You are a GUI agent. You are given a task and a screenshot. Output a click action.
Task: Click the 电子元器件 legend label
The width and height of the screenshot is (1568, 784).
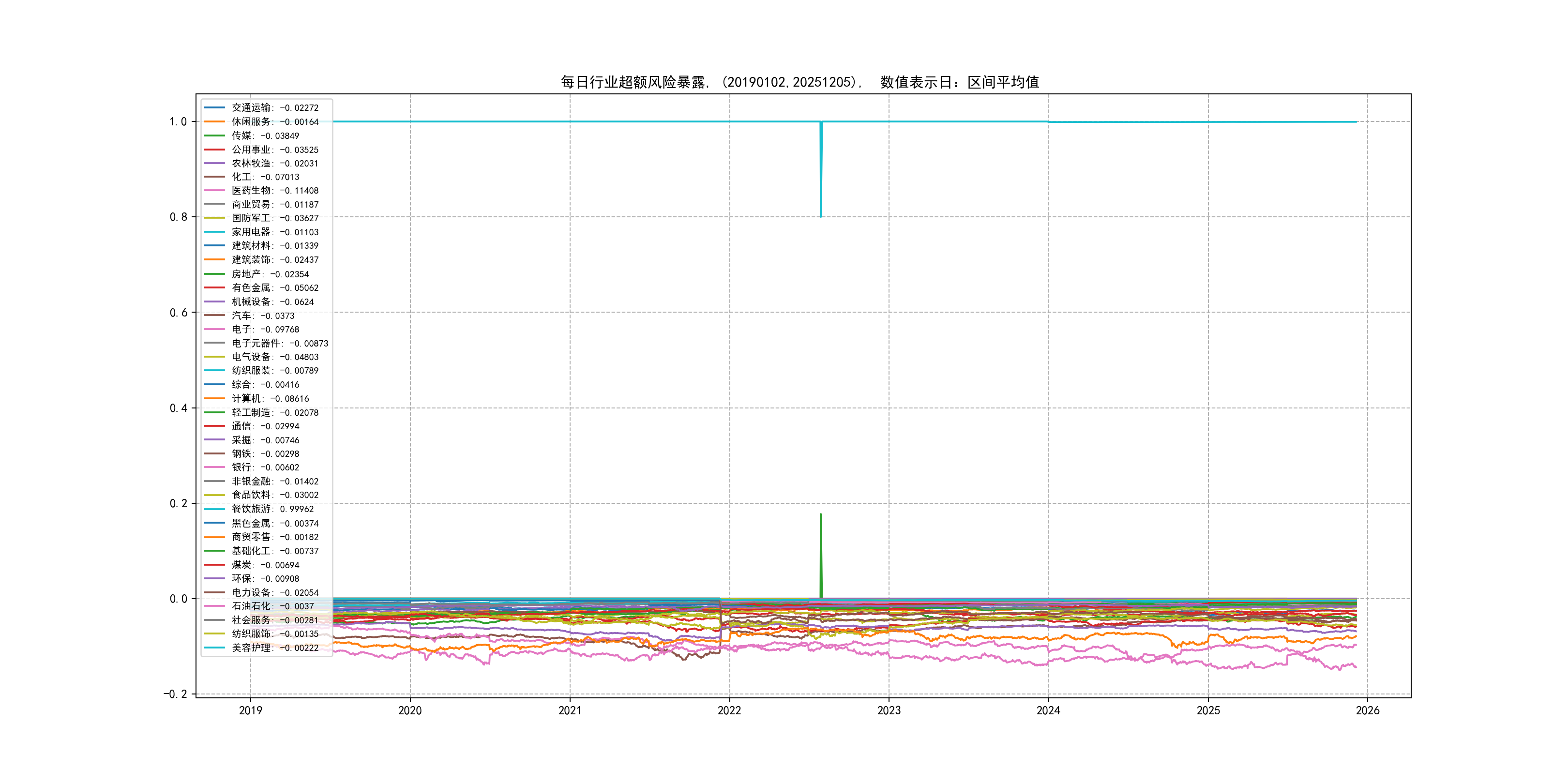279,343
